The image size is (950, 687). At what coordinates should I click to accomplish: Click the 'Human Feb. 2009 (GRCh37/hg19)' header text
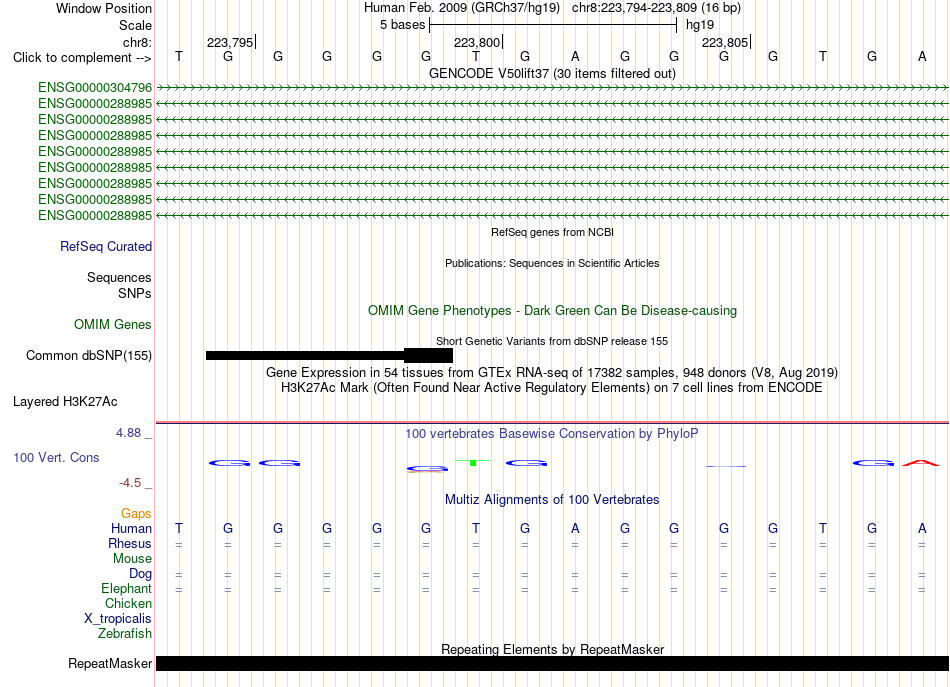[x=462, y=8]
